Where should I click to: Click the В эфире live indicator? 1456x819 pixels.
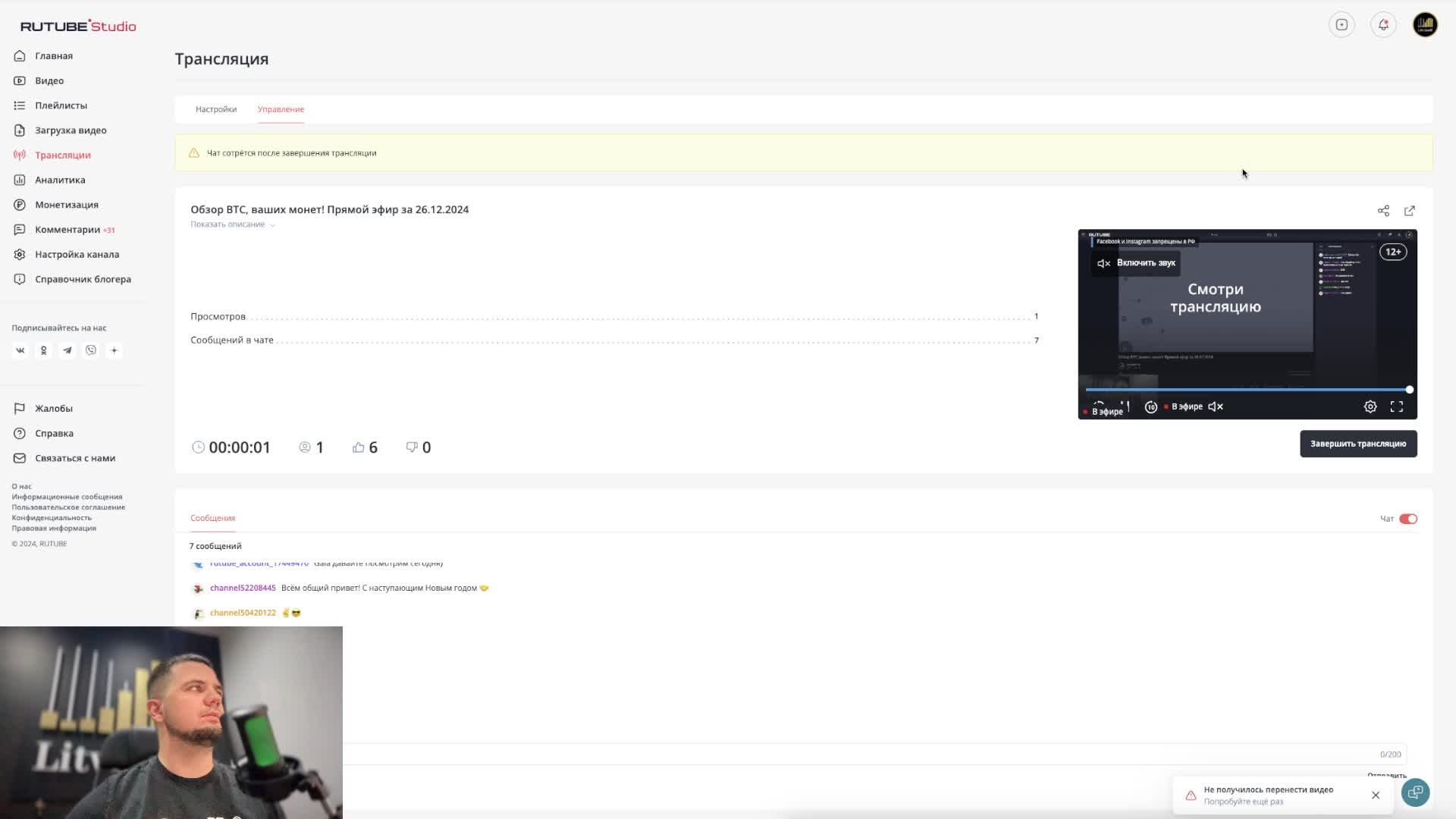[1184, 407]
